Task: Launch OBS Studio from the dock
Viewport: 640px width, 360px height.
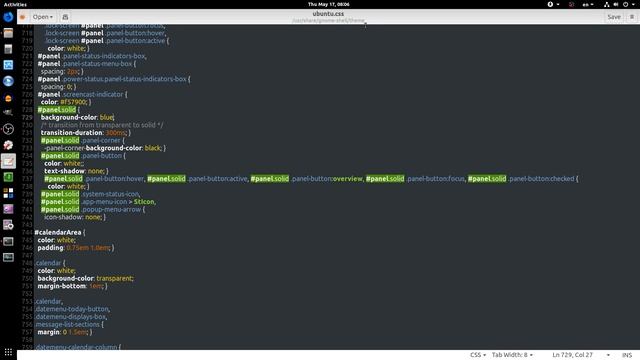Action: (x=8, y=129)
